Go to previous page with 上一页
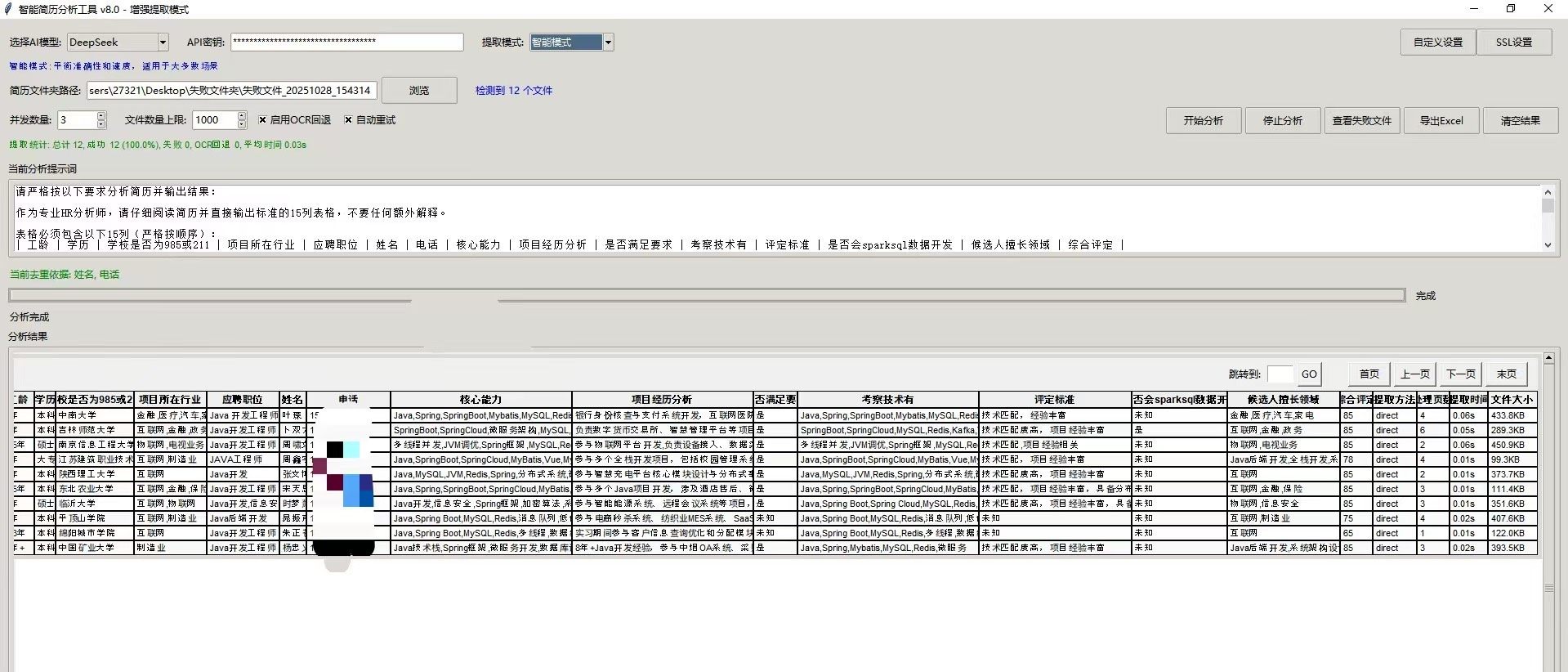1568x672 pixels. 1415,374
